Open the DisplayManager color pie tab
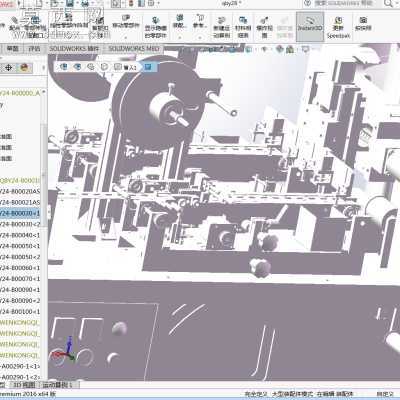This screenshot has width=400, height=400. pos(24,68)
